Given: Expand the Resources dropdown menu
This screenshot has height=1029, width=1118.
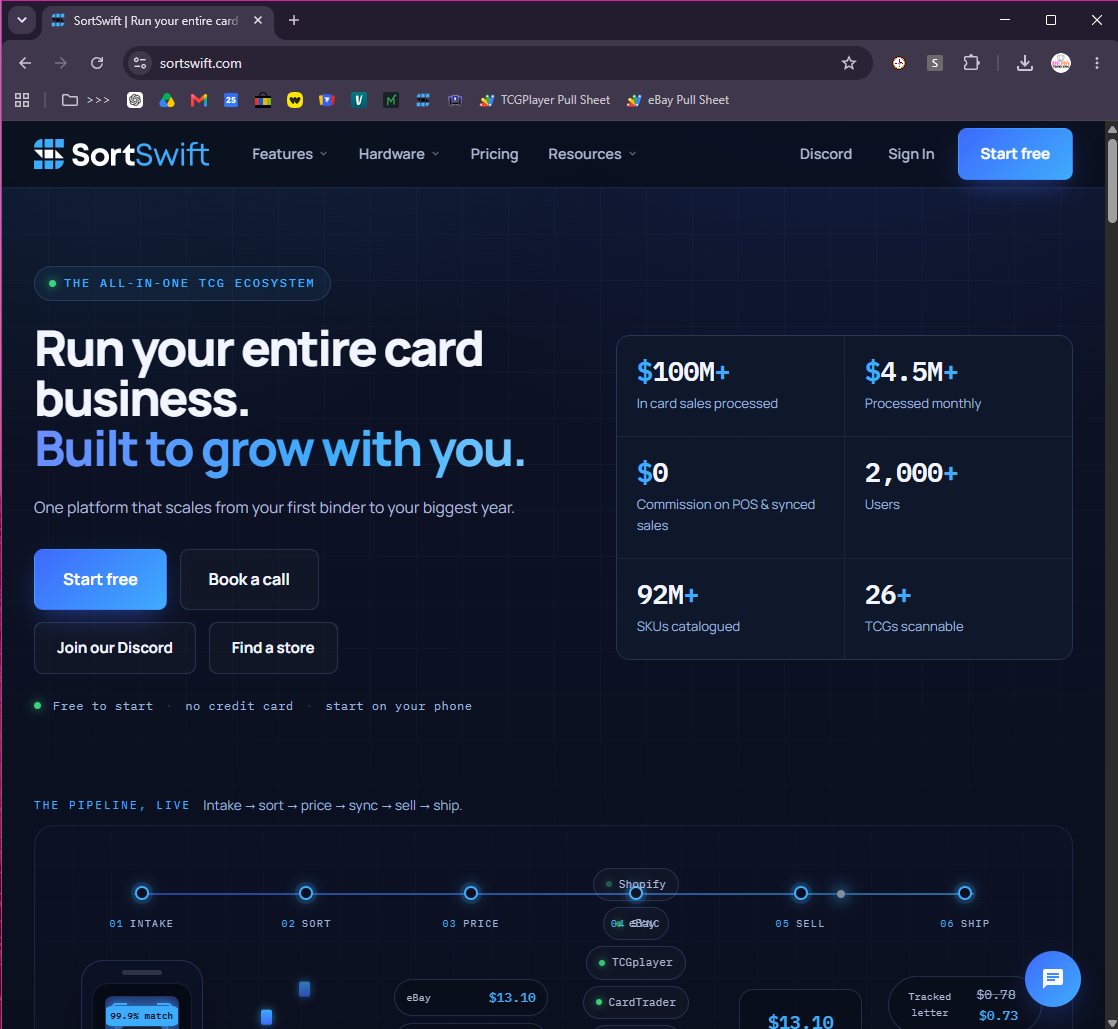Looking at the screenshot, I should (592, 154).
